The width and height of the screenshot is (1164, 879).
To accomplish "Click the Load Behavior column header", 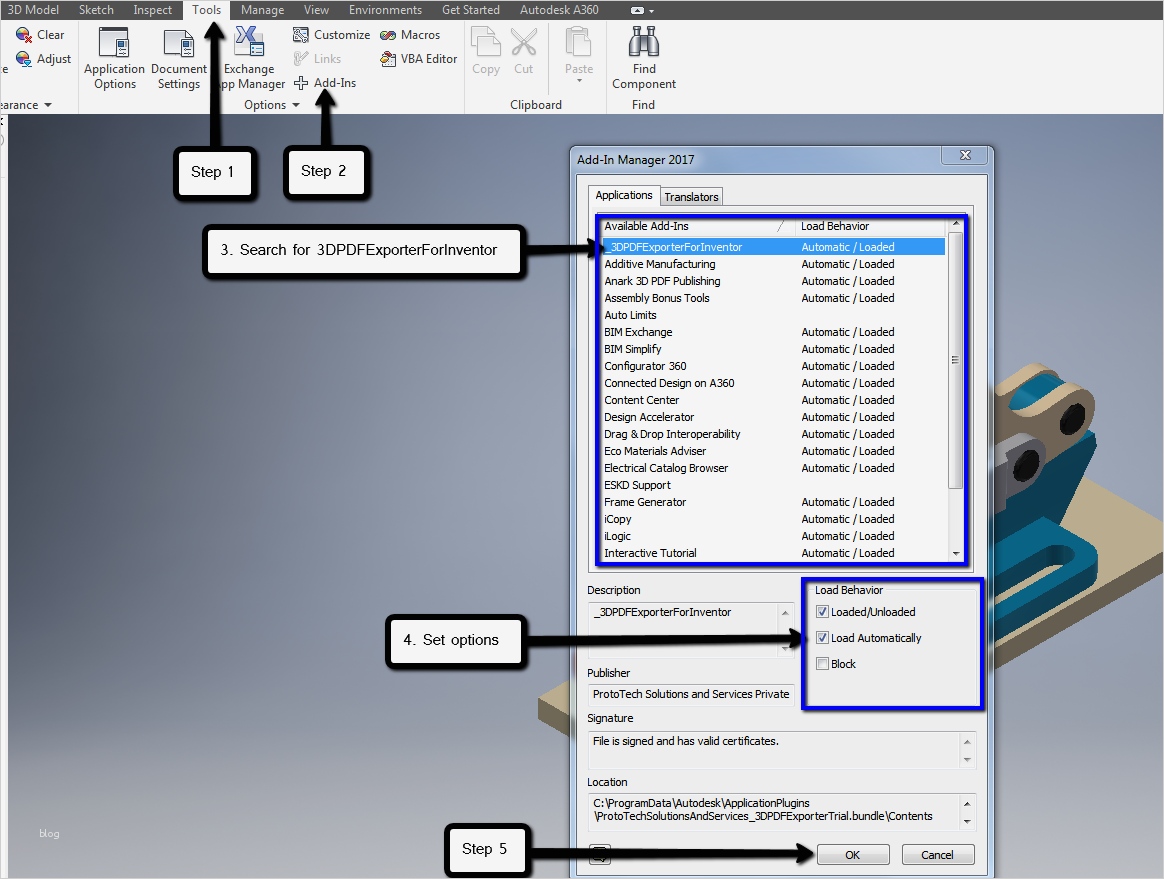I will [x=871, y=226].
